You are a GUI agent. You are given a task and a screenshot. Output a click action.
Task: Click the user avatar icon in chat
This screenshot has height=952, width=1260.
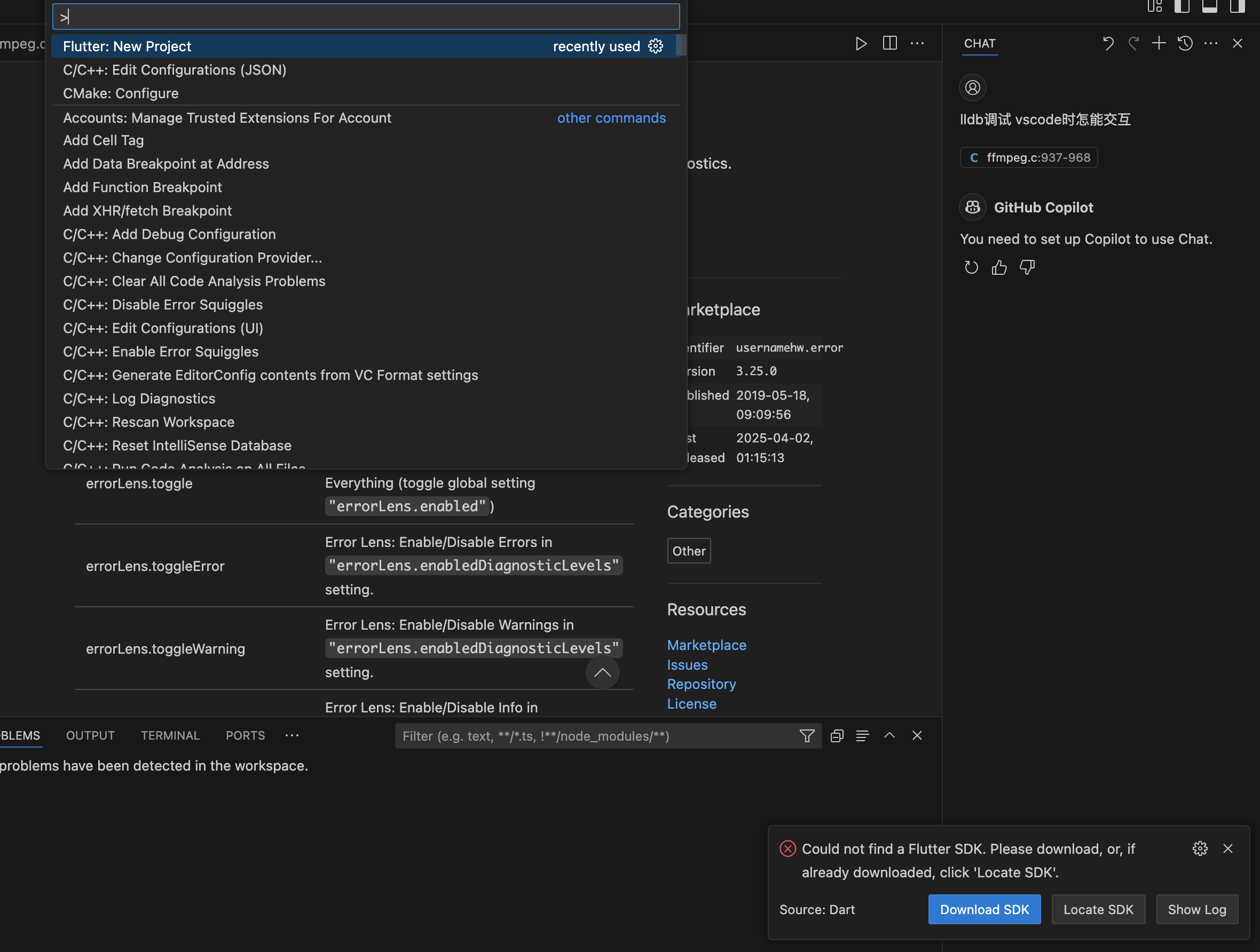click(x=973, y=88)
